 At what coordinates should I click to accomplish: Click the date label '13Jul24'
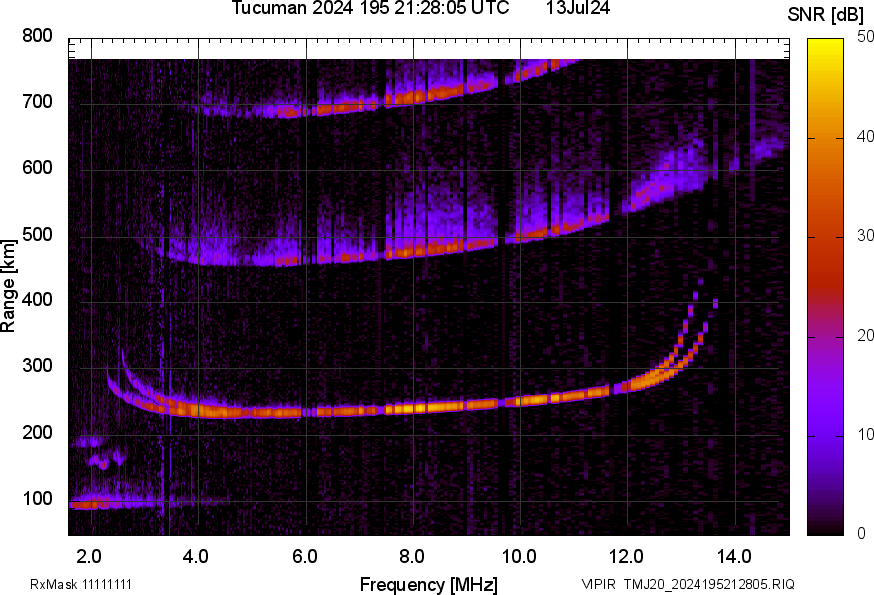pos(578,8)
